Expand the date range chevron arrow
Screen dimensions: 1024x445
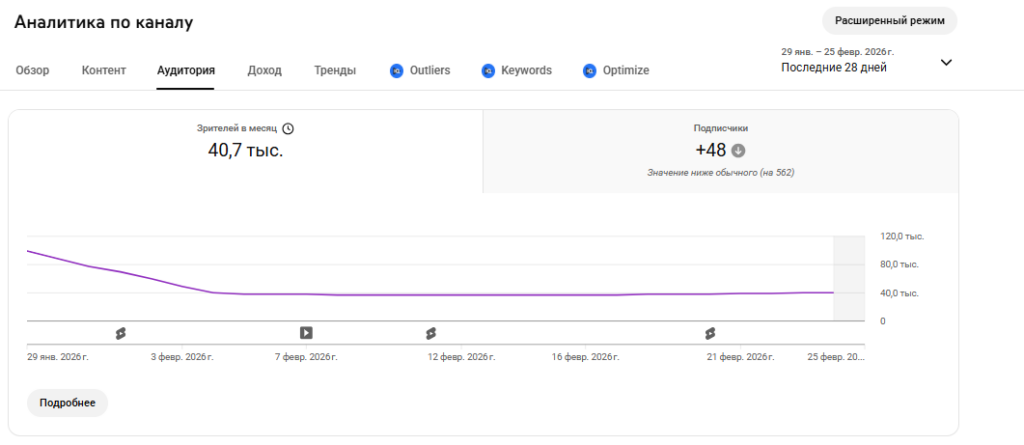tap(946, 62)
